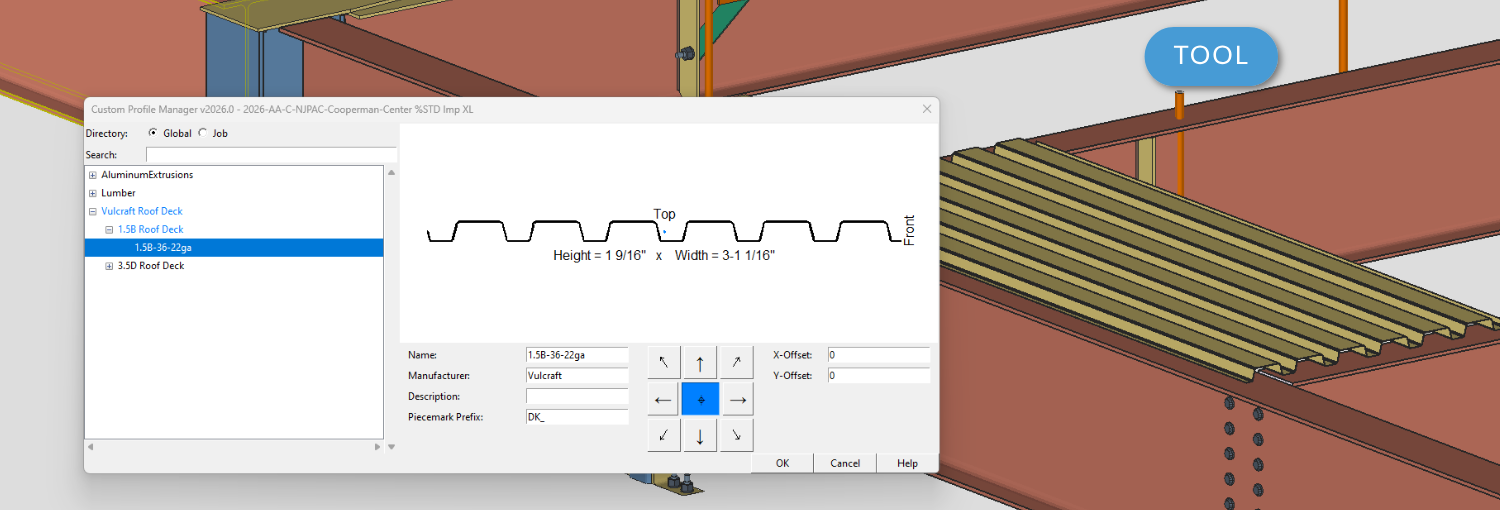Click the down arrow alignment button
The width and height of the screenshot is (1500, 510).
[x=700, y=435]
